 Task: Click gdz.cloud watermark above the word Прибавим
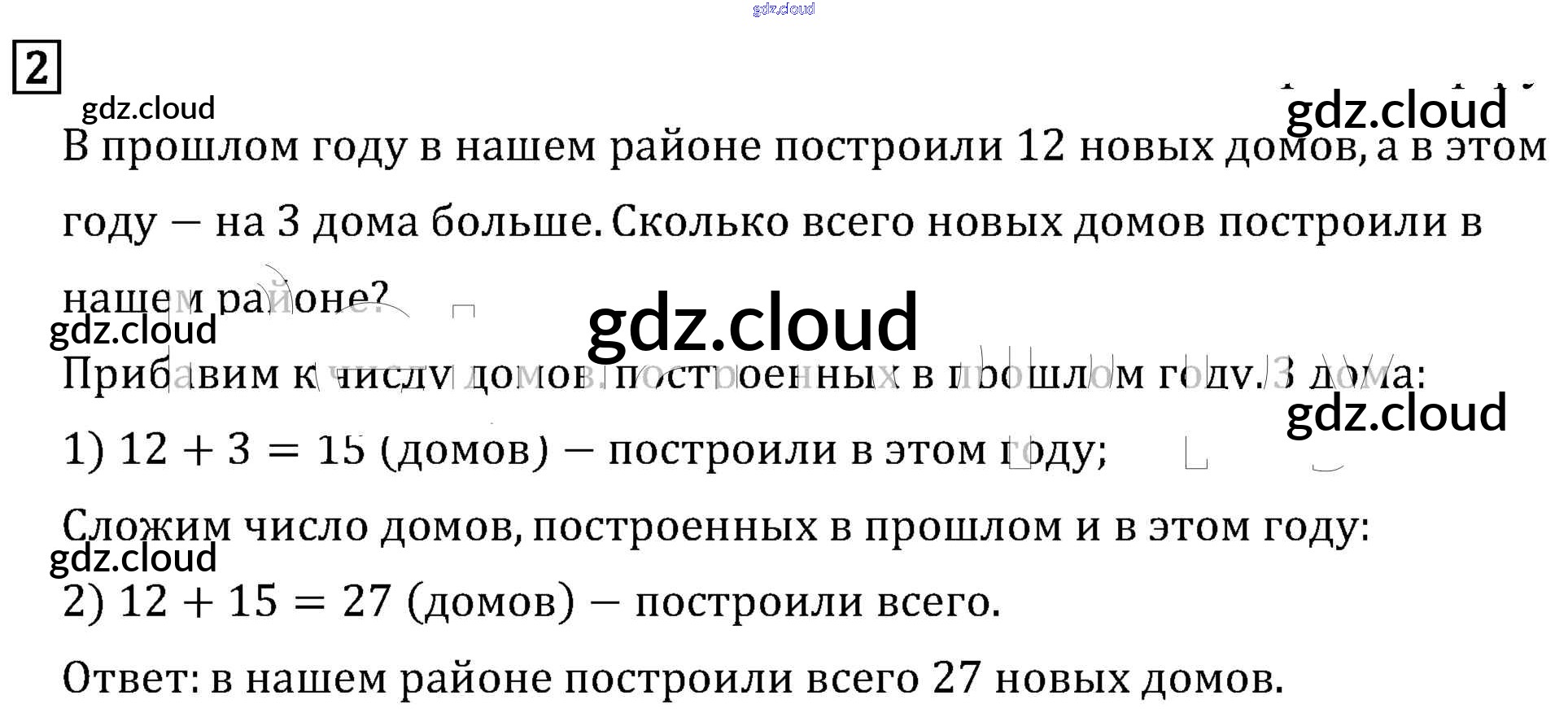point(133,330)
